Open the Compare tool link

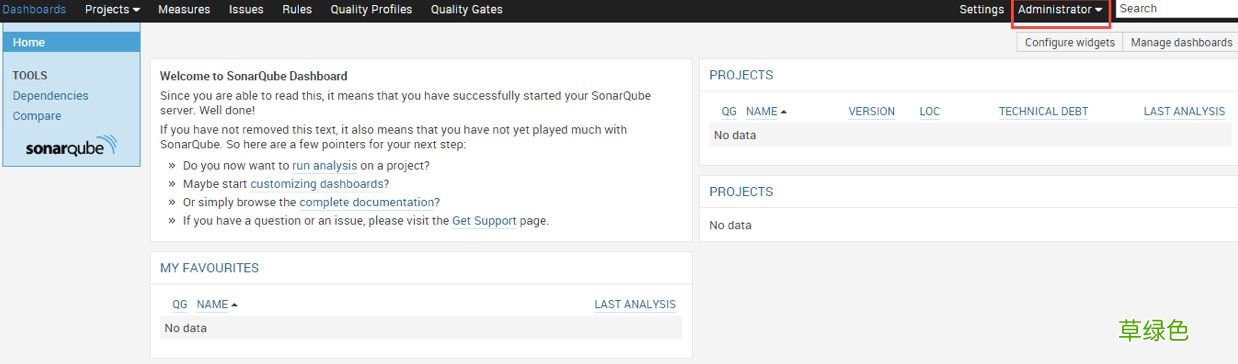coord(37,116)
